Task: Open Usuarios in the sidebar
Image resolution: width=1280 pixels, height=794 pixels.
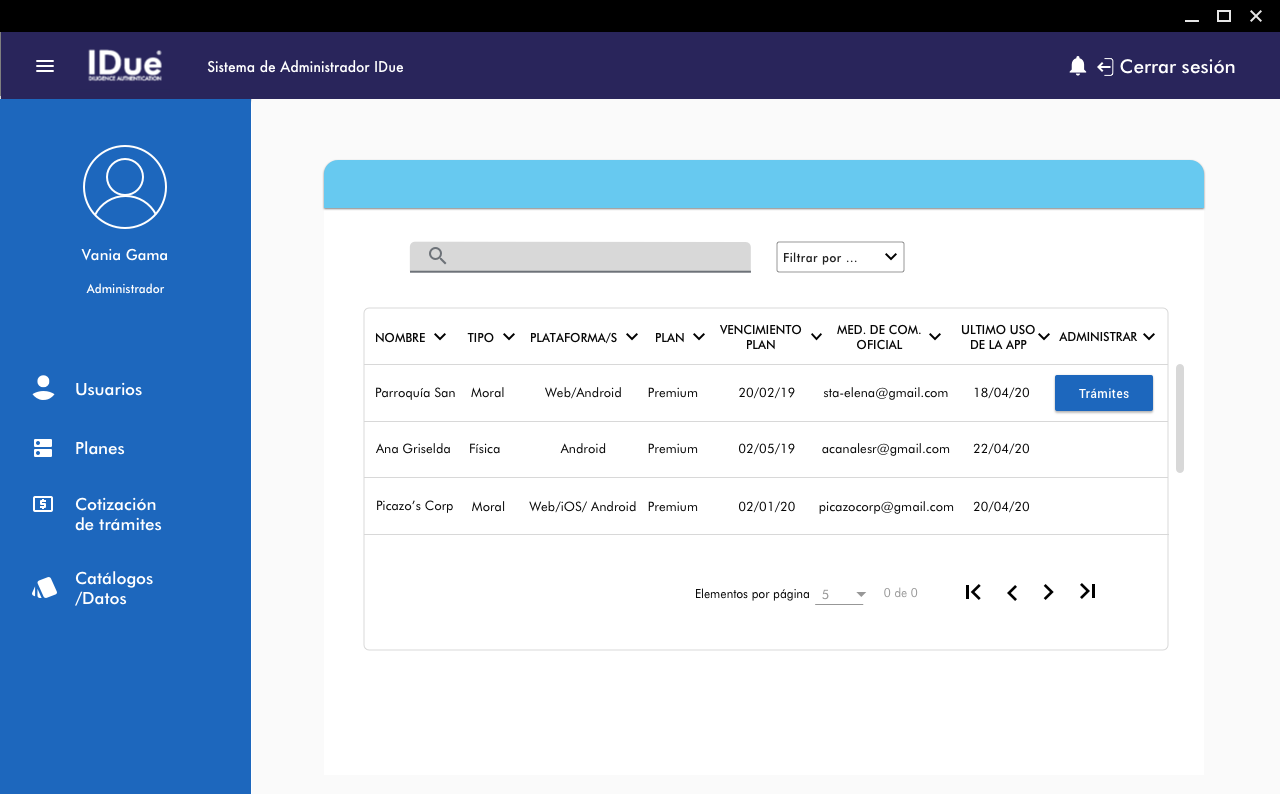Action: click(108, 389)
